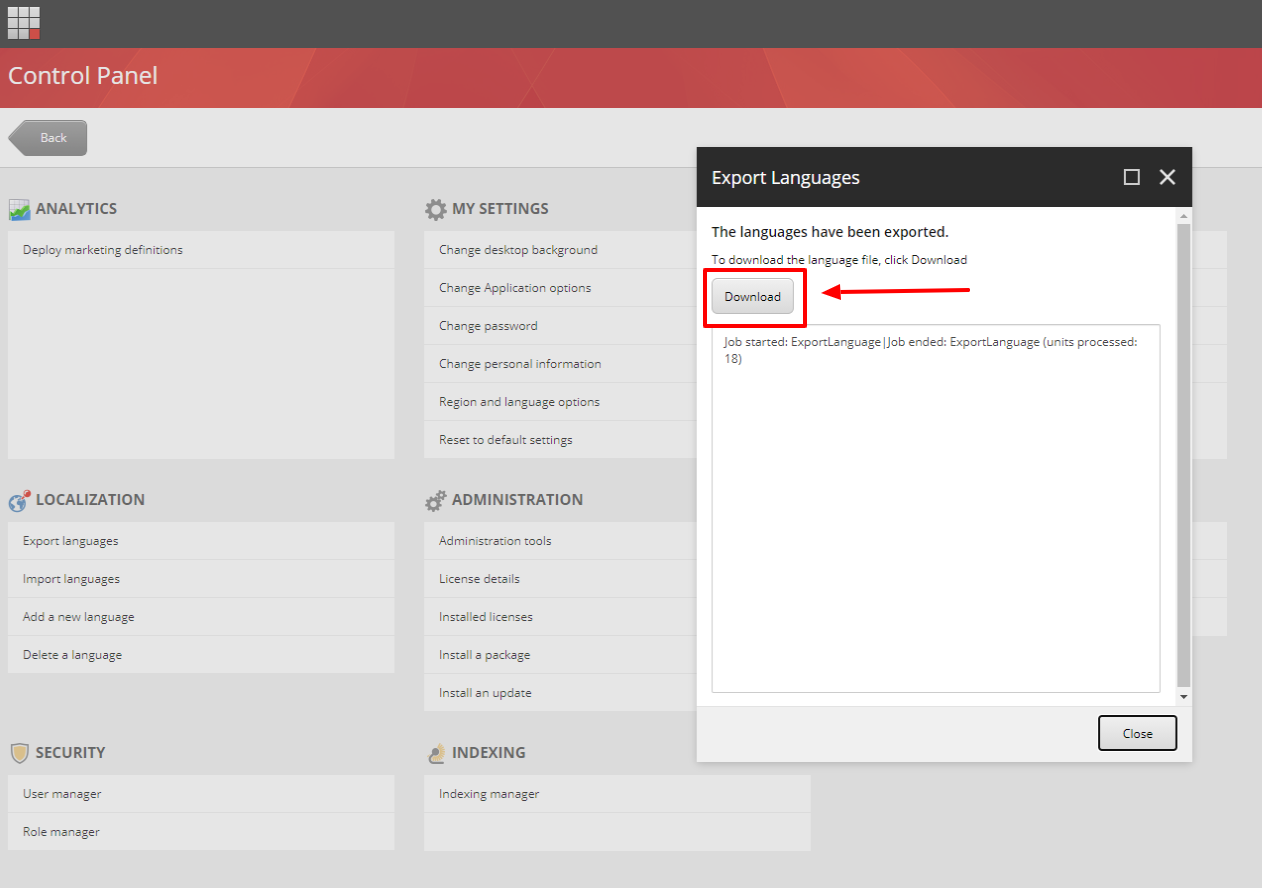Click the My Settings gear icon
This screenshot has height=888, width=1262.
(435, 208)
